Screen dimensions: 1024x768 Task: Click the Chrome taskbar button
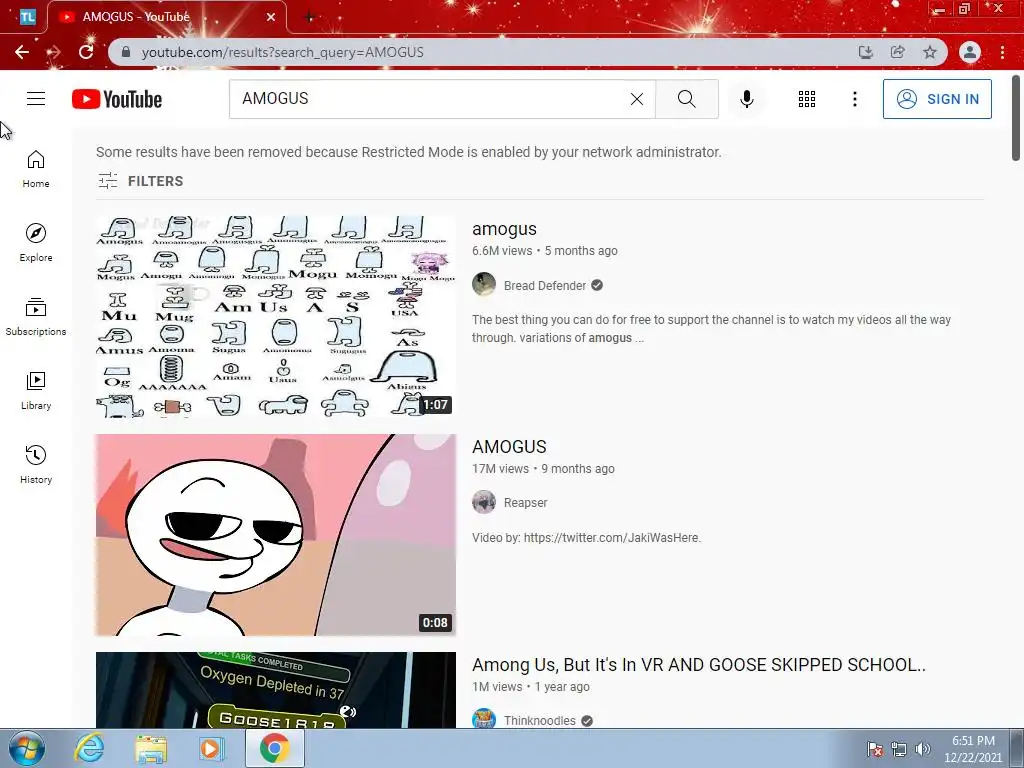(x=275, y=748)
